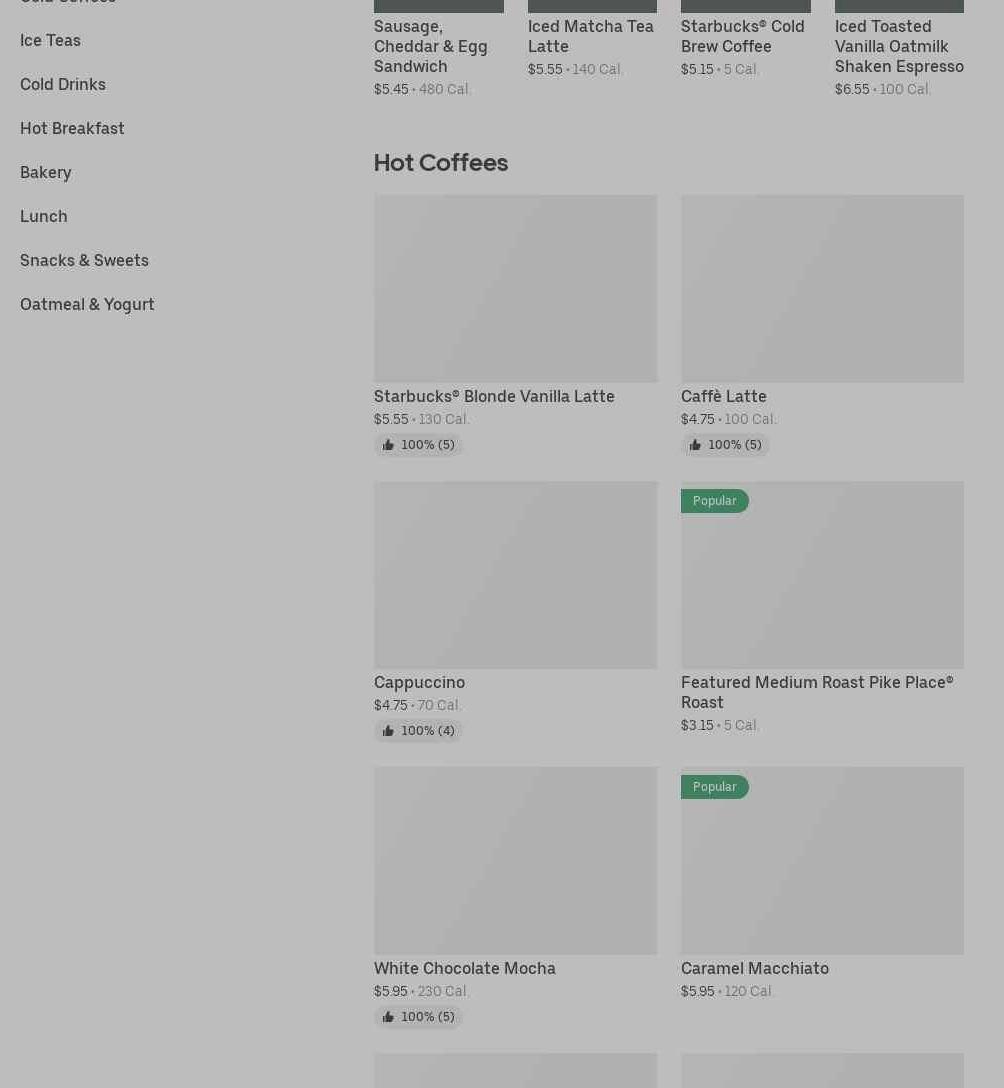The height and width of the screenshot is (1088, 1004).
Task: Click Popular badge on Caramel Macchiato
Action: [x=714, y=787]
